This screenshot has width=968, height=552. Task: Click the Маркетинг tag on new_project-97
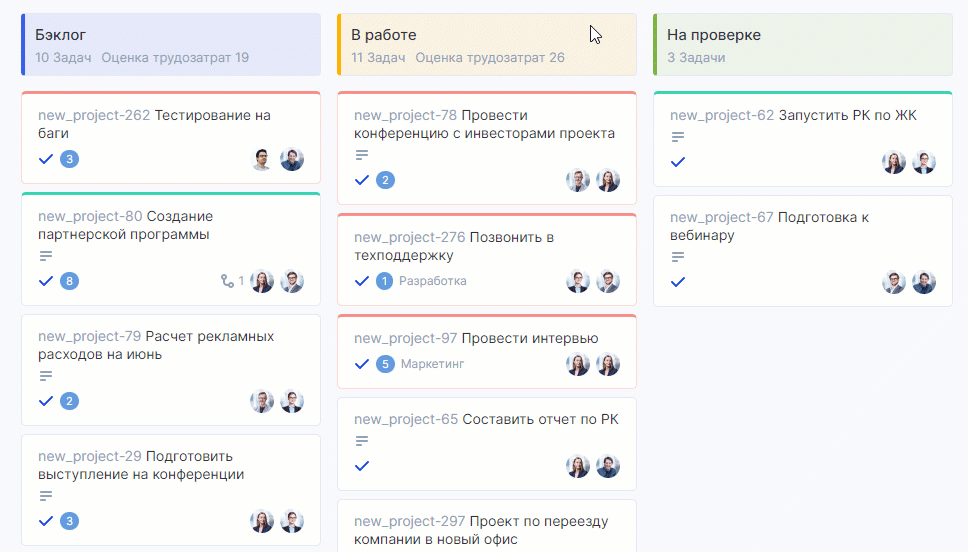click(x=432, y=364)
